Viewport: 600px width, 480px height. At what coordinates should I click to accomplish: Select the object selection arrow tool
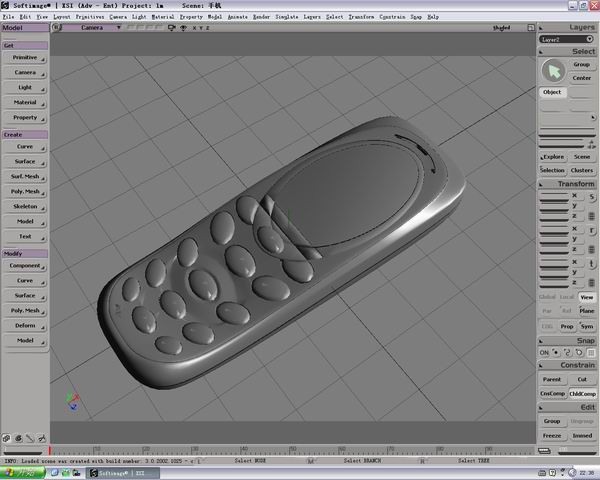click(553, 70)
